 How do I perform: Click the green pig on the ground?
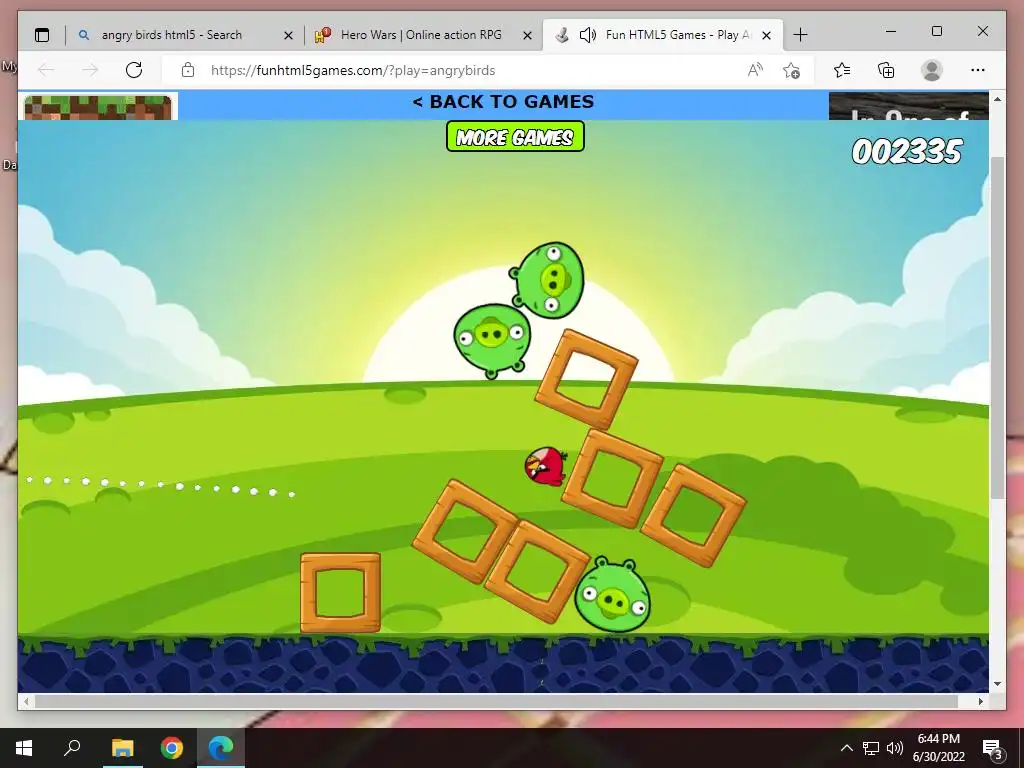[x=613, y=594]
